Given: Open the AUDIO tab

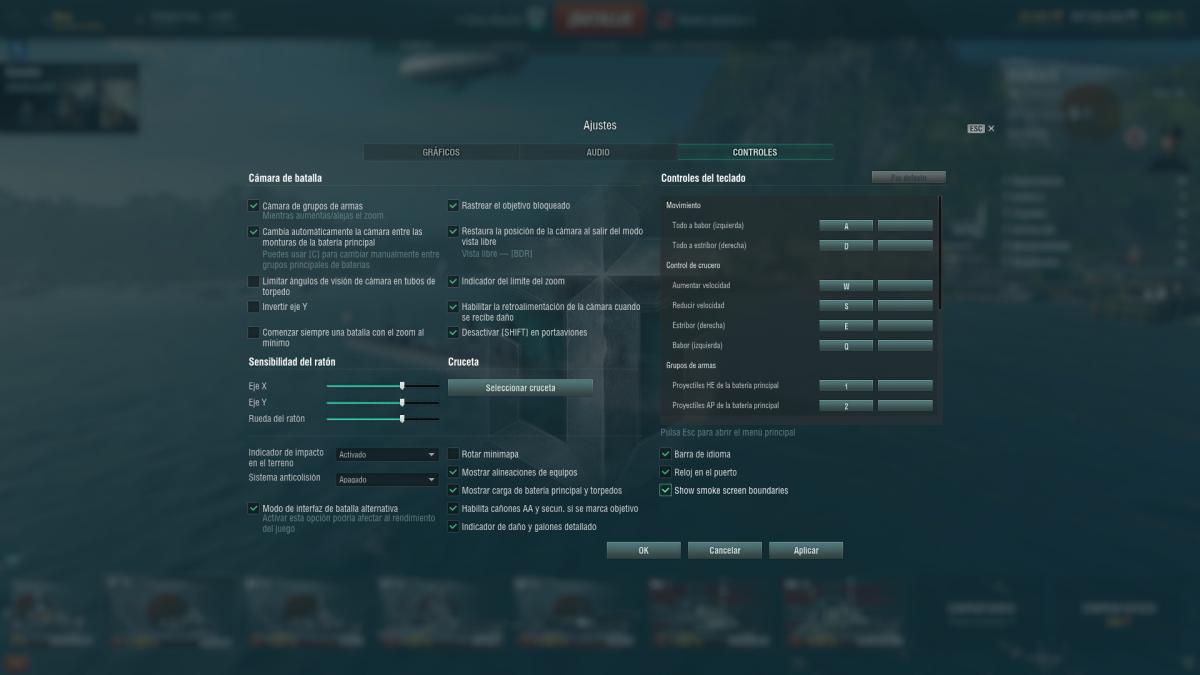Looking at the screenshot, I should pos(598,152).
